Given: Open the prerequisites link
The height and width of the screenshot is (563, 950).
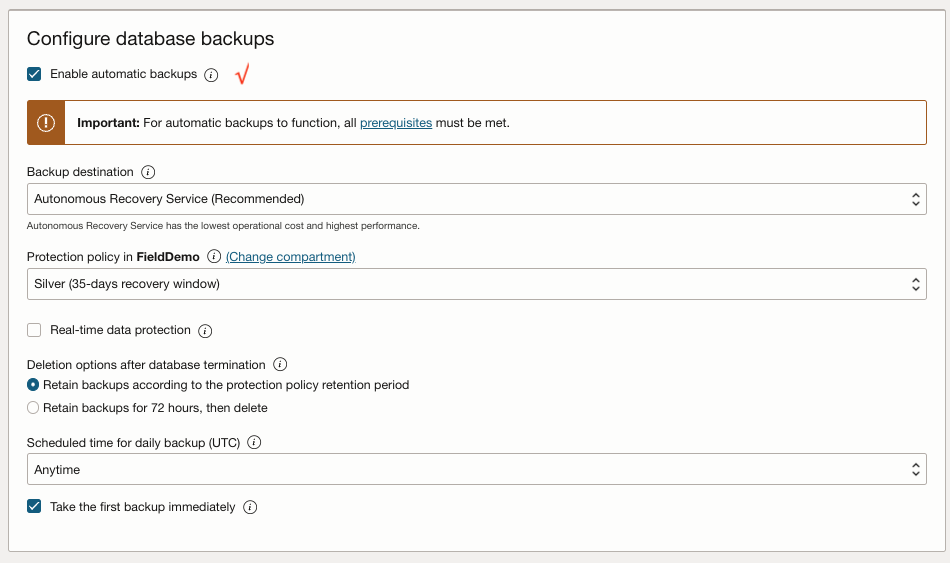Looking at the screenshot, I should click(396, 123).
